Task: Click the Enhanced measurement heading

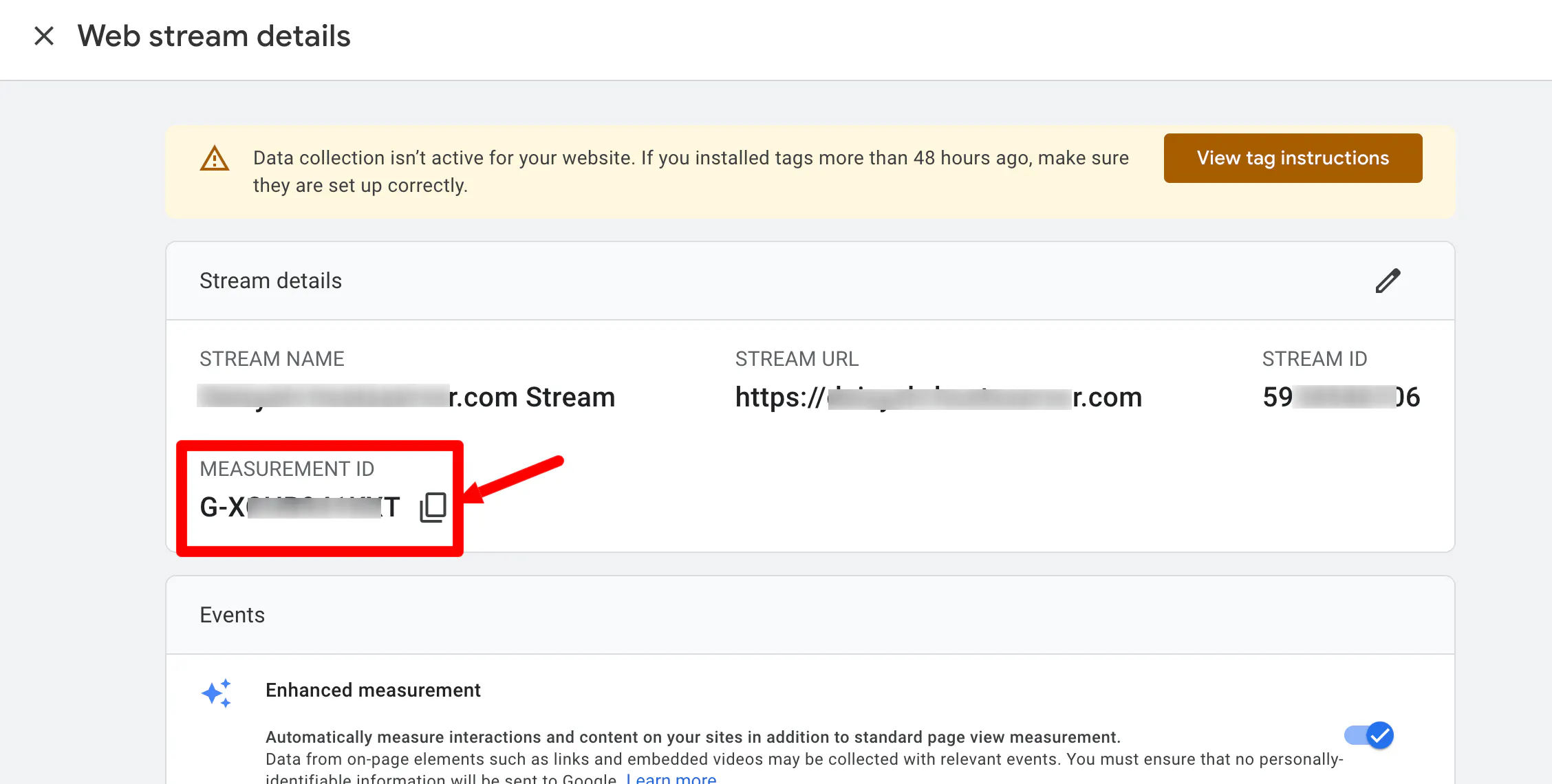Action: tap(373, 690)
